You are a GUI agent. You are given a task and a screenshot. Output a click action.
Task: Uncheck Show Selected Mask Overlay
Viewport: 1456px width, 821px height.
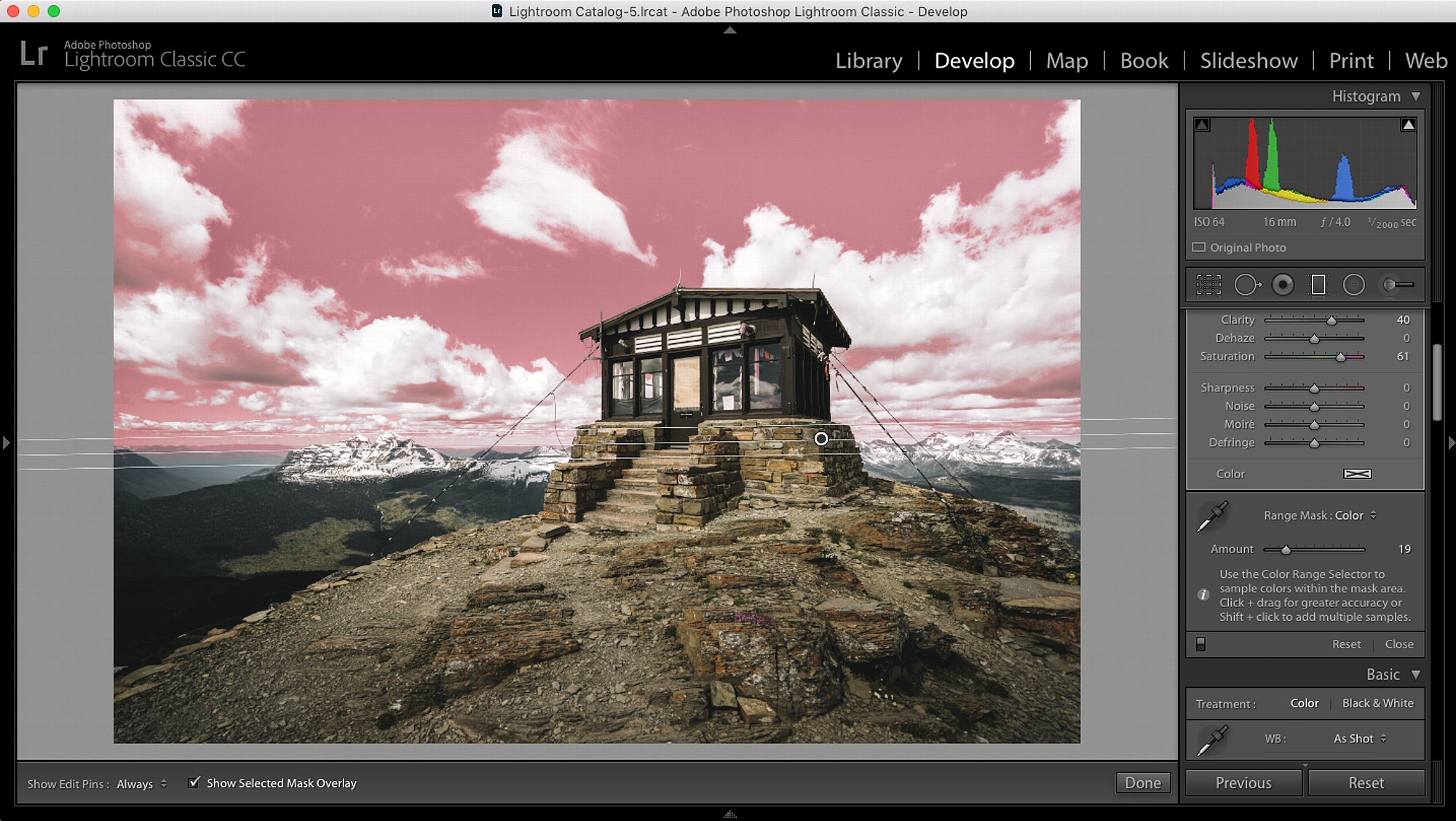194,782
